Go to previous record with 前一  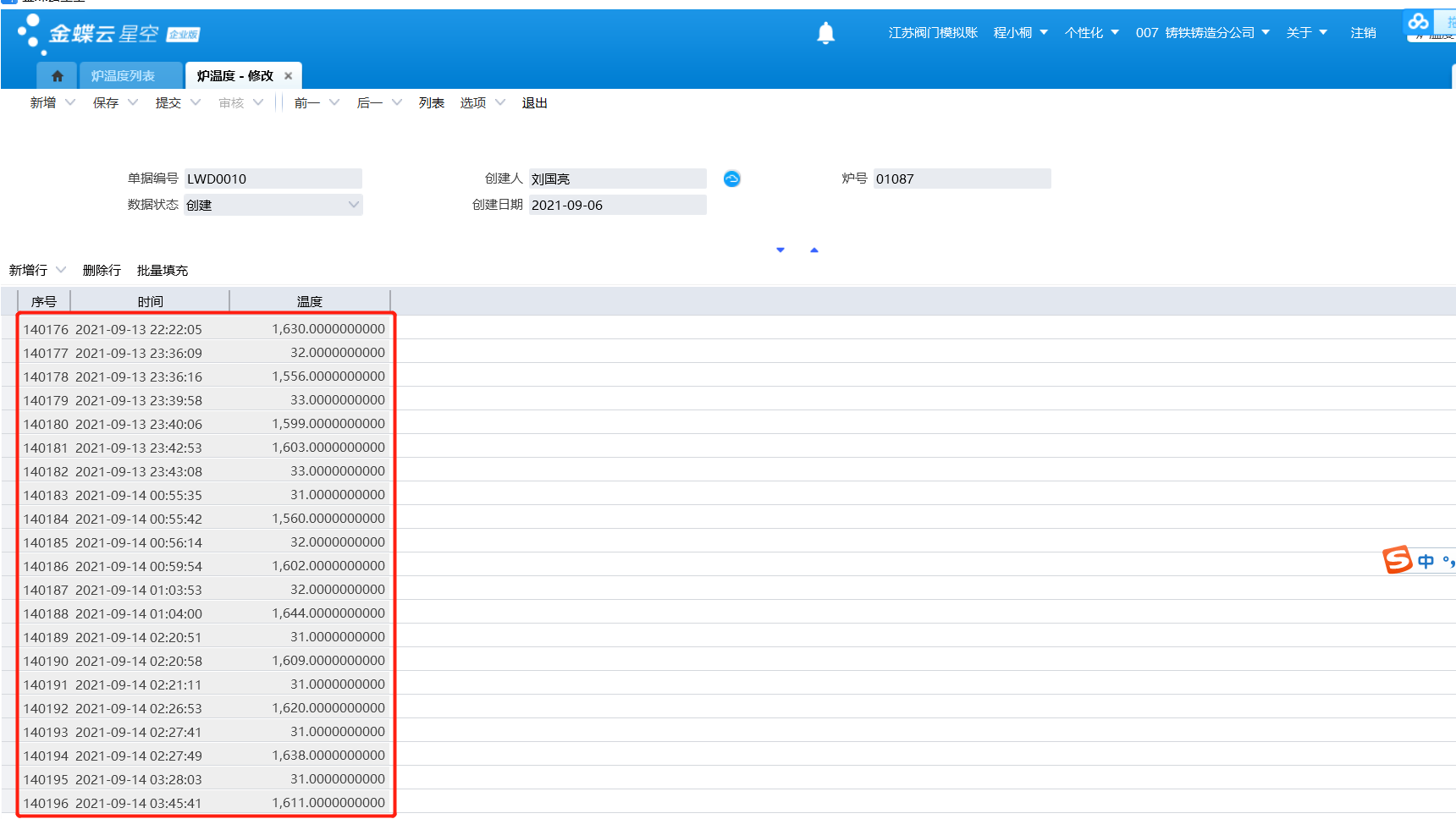click(307, 102)
